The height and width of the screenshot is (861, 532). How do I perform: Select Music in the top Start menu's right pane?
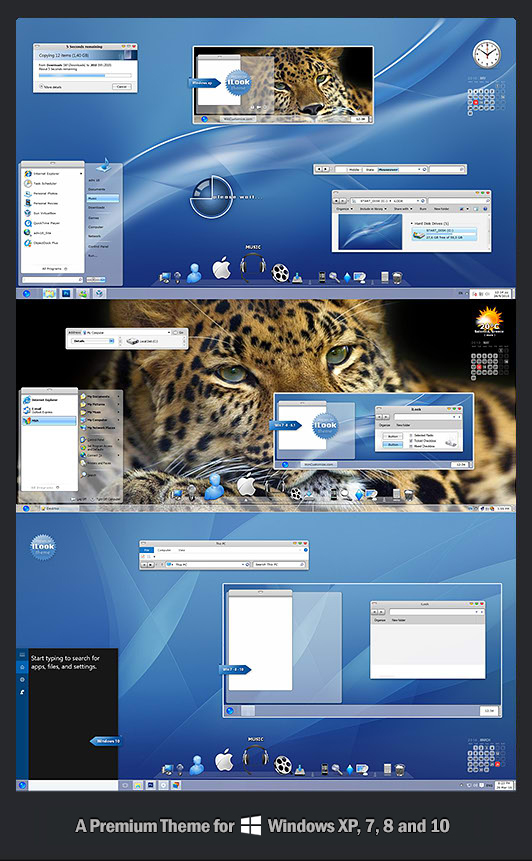tap(102, 198)
